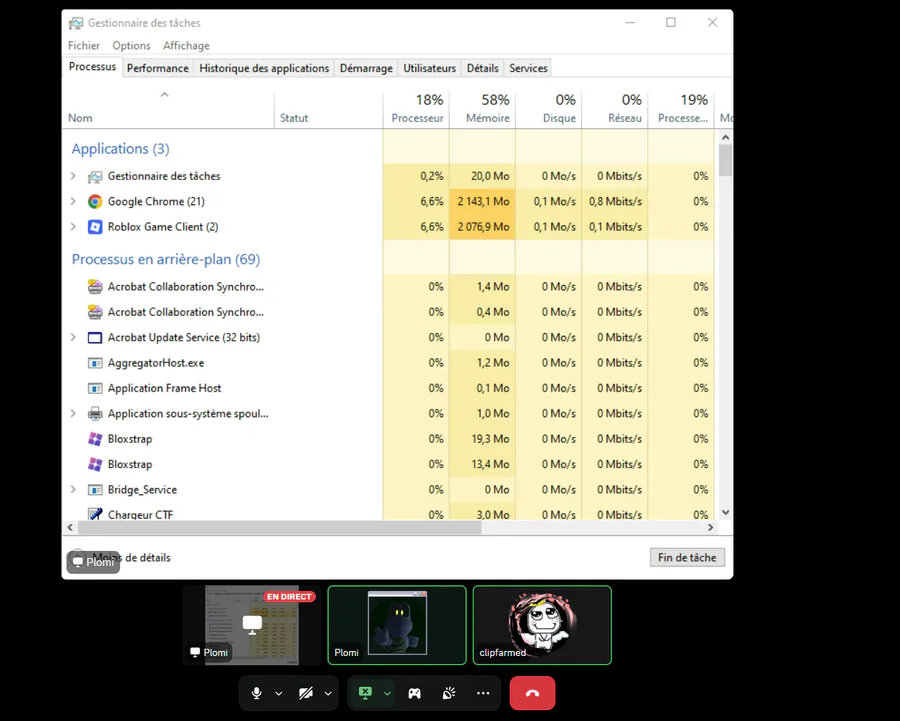Click the Gestionnaire des tâches row icon
Image resolution: width=900 pixels, height=721 pixels.
click(95, 176)
